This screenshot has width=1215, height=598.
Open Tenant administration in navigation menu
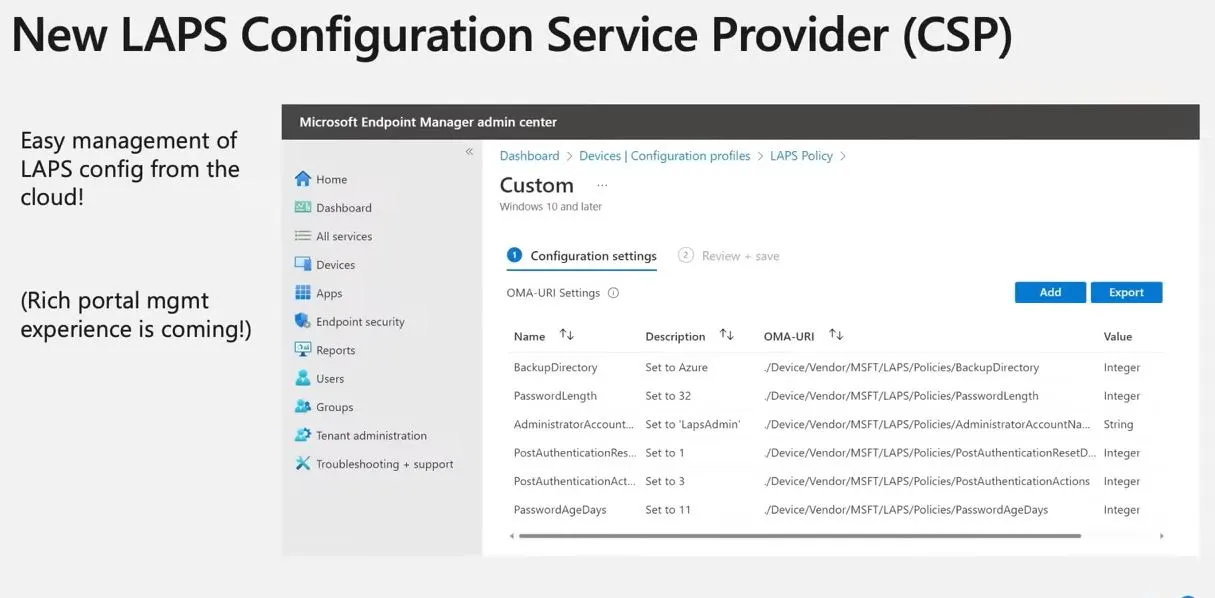tap(371, 436)
